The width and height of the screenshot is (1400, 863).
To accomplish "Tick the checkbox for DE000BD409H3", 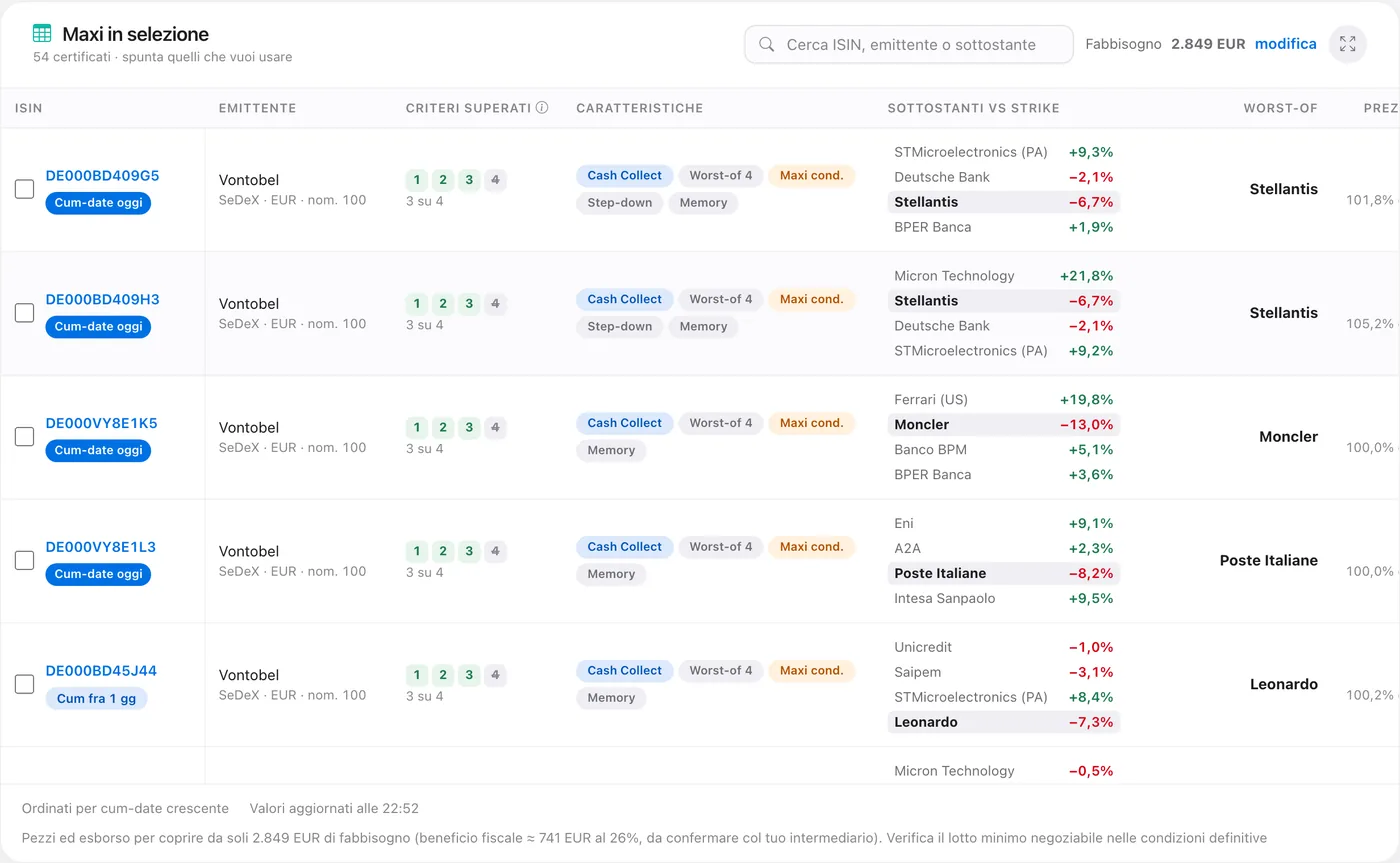I will coord(24,313).
